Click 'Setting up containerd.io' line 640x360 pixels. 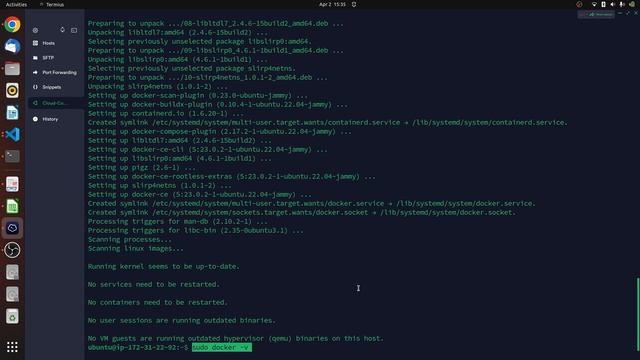pyautogui.click(x=166, y=114)
